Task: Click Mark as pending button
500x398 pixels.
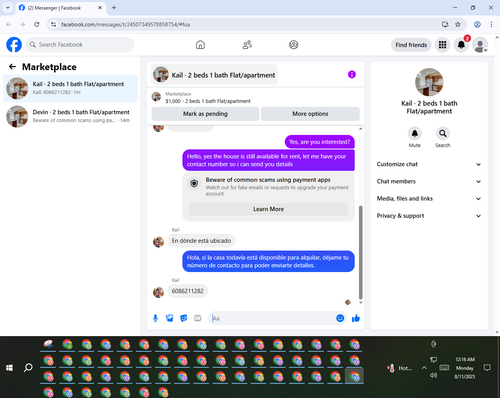Action: point(205,114)
